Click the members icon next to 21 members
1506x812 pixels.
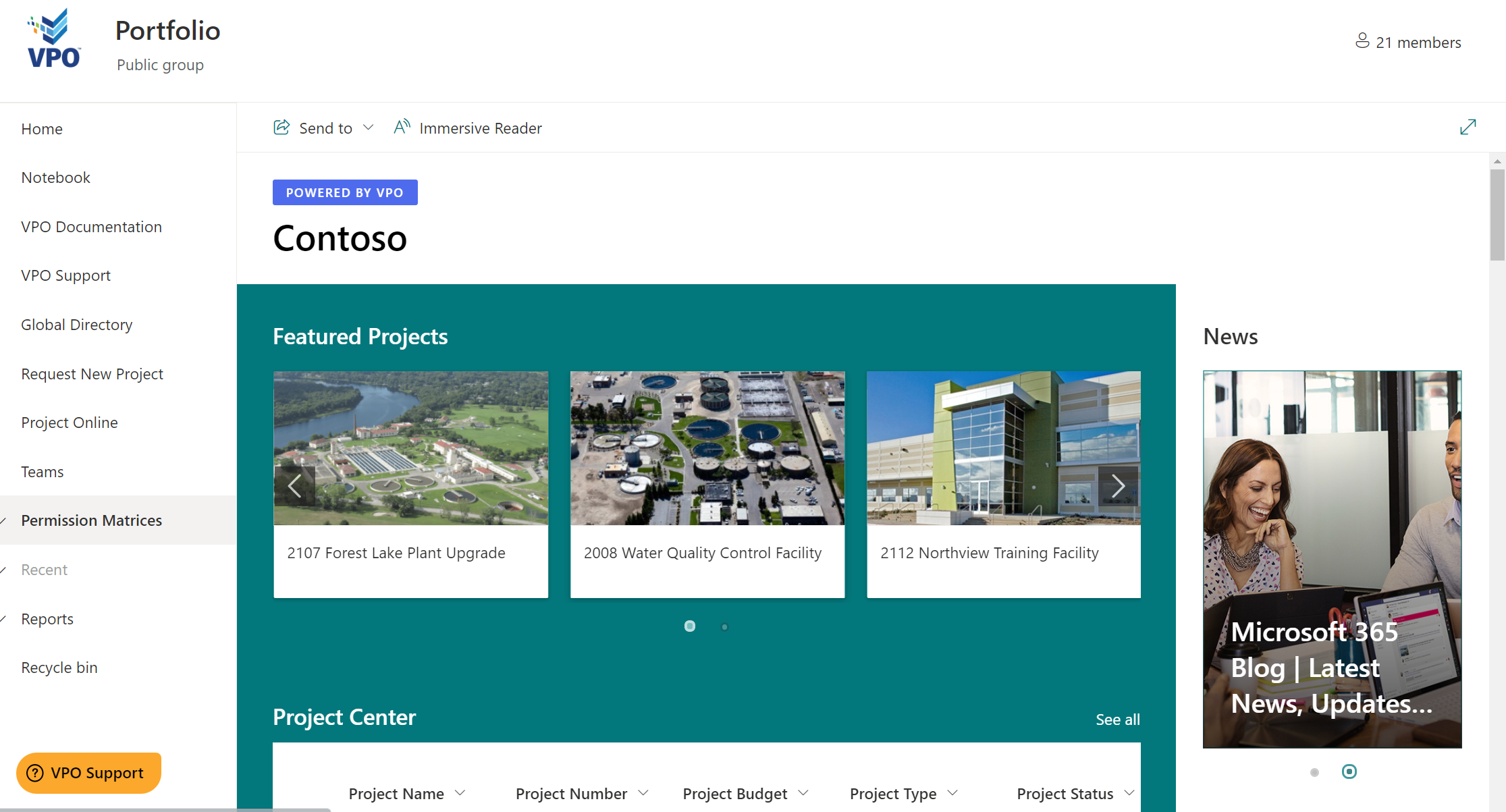(x=1362, y=41)
